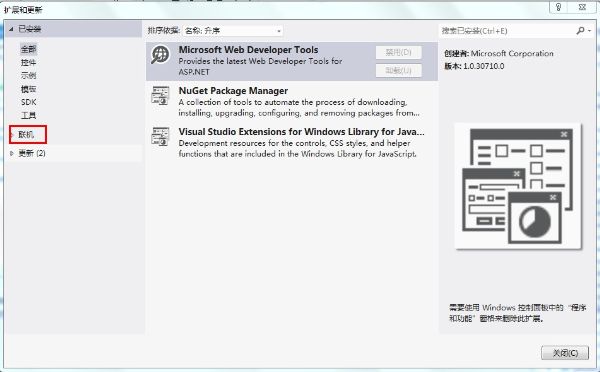Select the 工具 category
Screen dimensions: 600x372
(28, 115)
